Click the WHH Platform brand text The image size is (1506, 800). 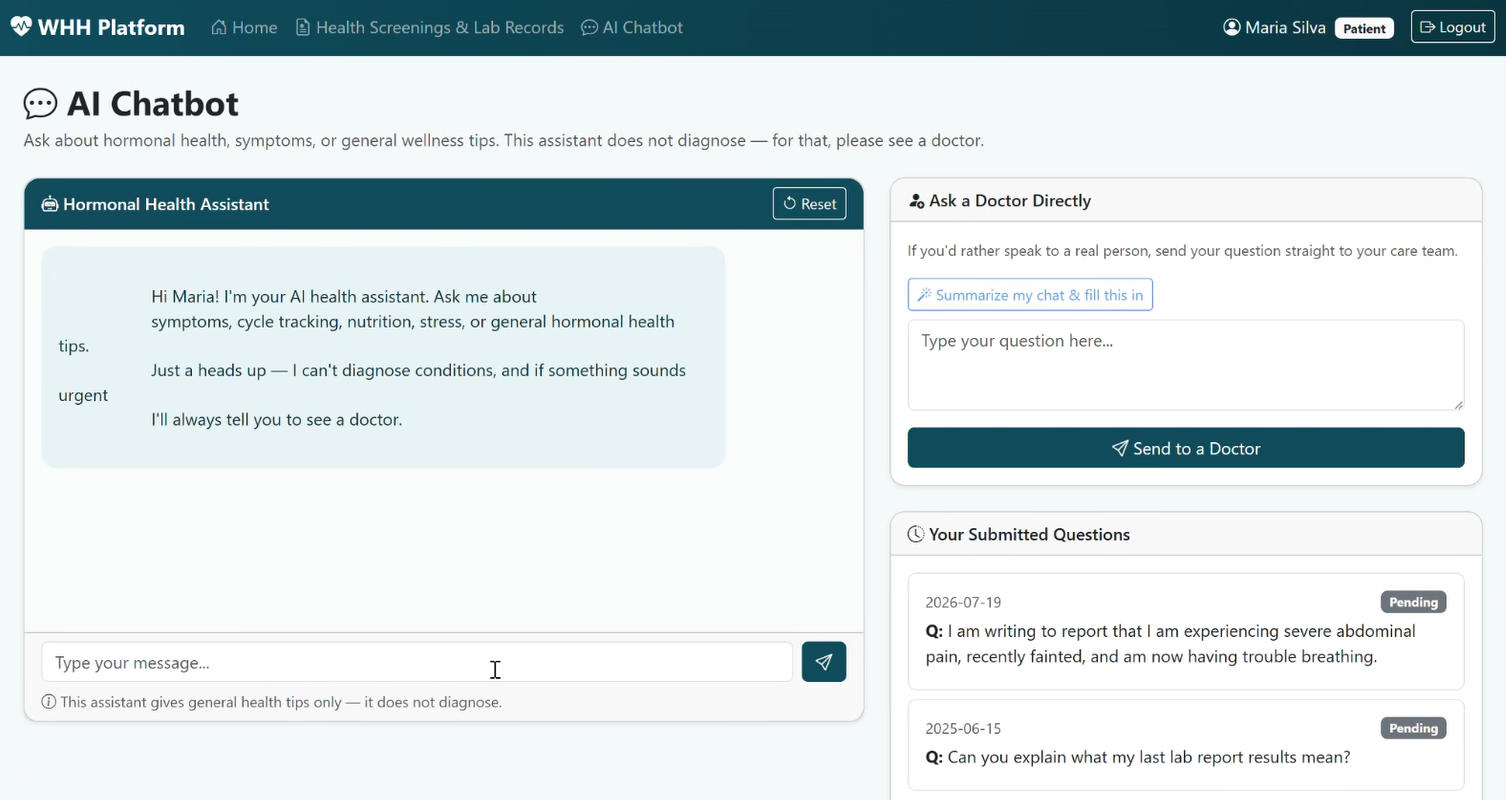click(111, 27)
